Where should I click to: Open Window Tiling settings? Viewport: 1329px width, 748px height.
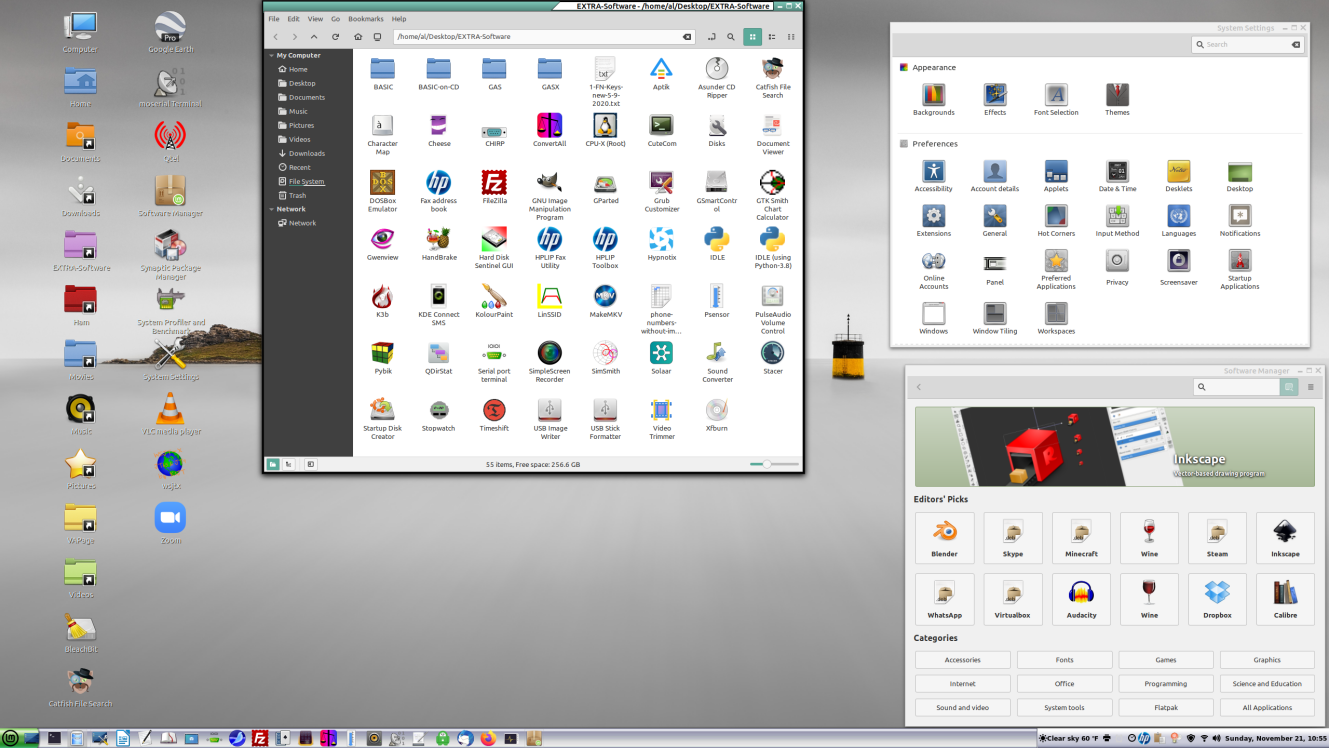(x=994, y=313)
